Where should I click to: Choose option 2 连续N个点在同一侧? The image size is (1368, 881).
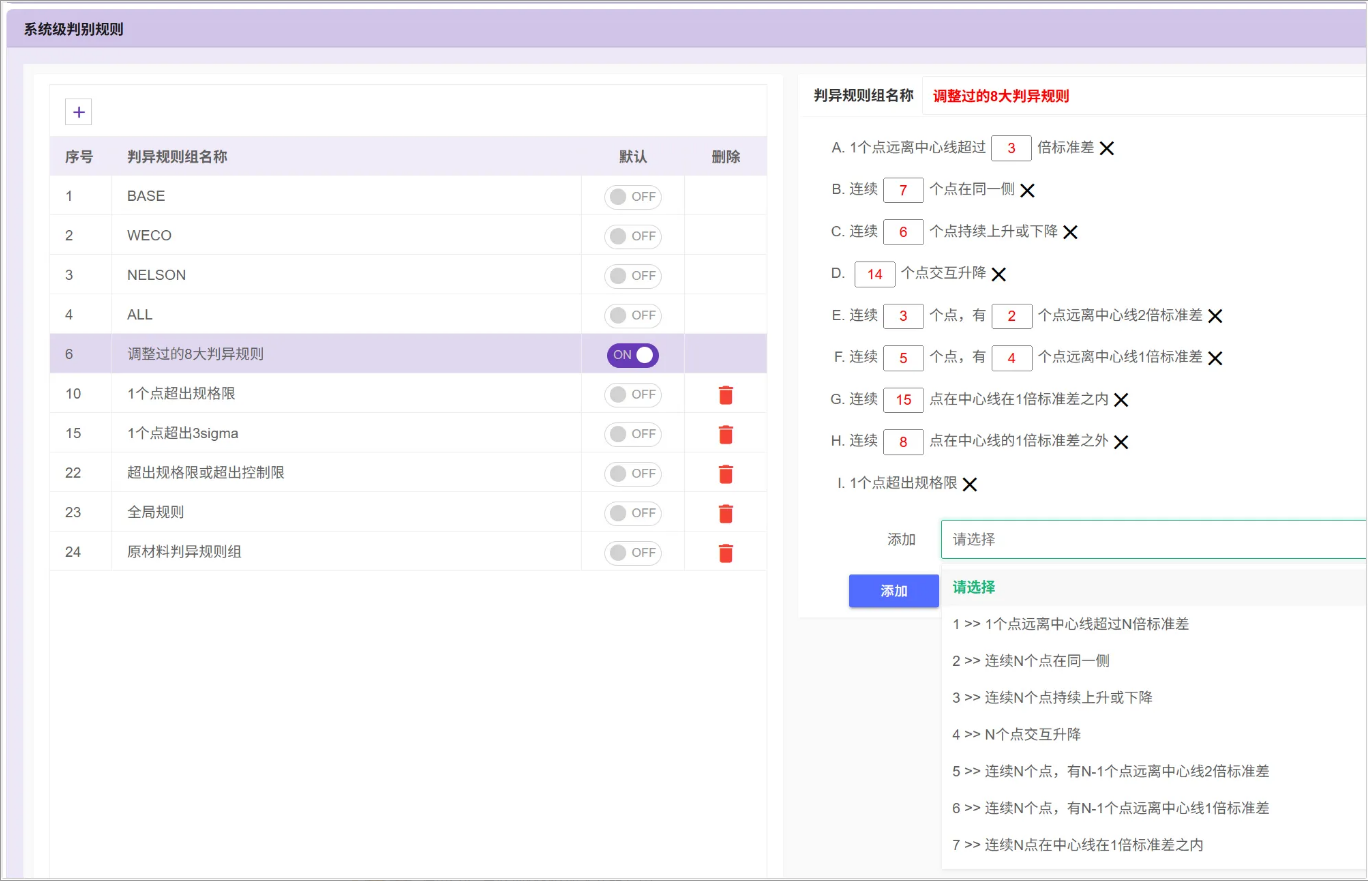click(1030, 661)
